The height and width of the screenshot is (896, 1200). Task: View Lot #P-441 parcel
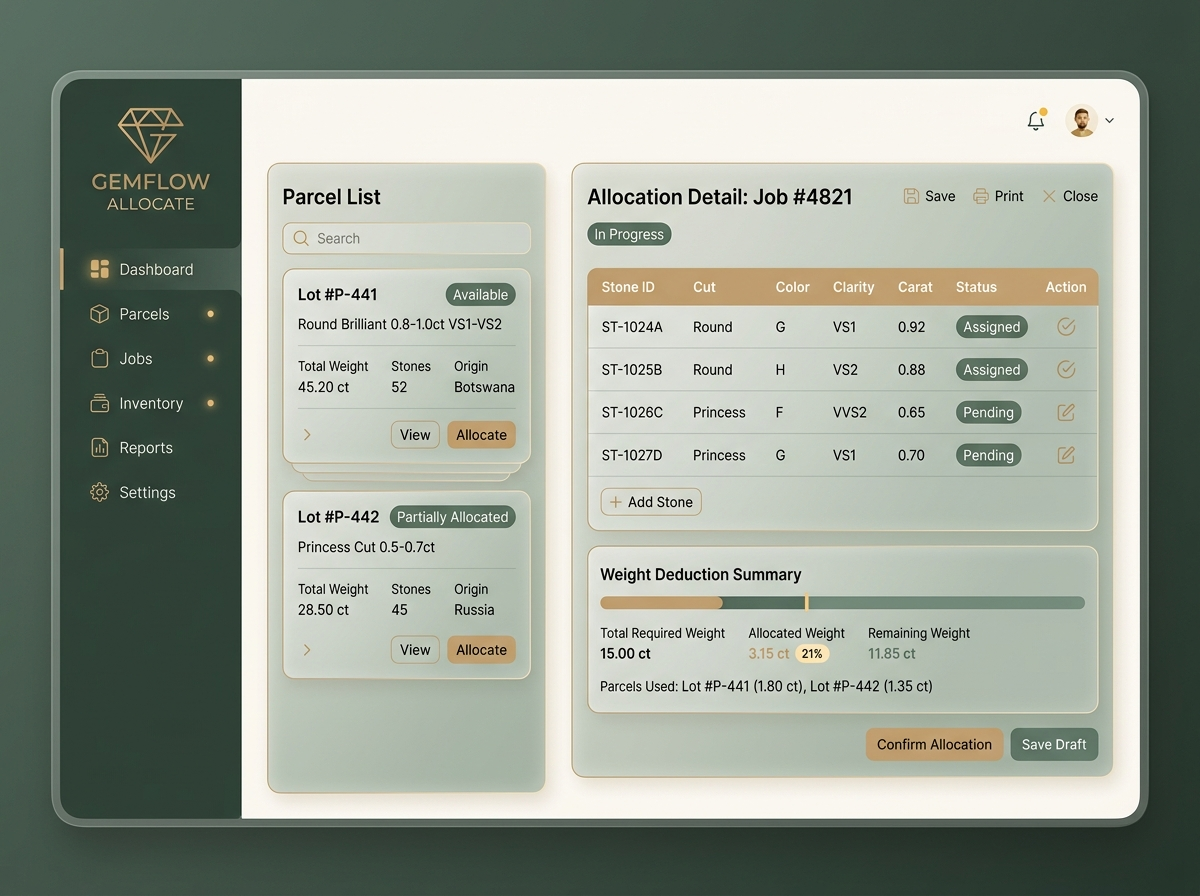pyautogui.click(x=415, y=435)
